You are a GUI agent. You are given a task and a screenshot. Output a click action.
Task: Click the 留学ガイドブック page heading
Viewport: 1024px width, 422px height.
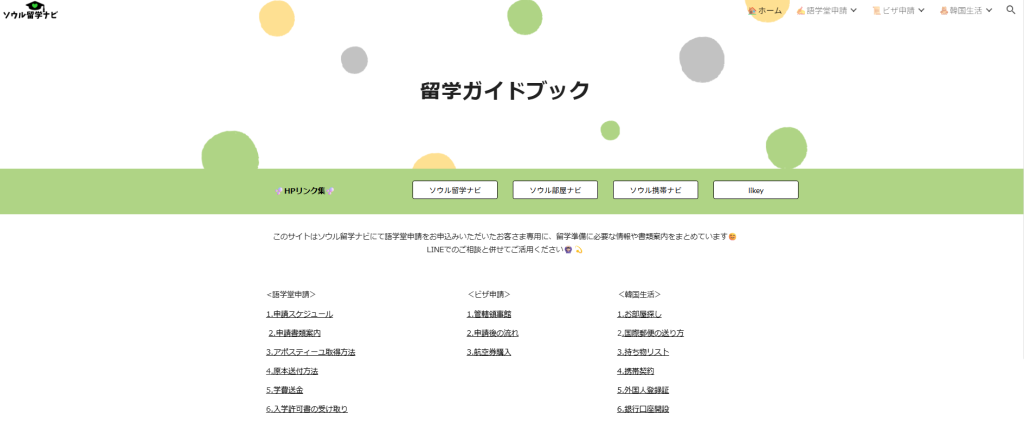coord(505,91)
